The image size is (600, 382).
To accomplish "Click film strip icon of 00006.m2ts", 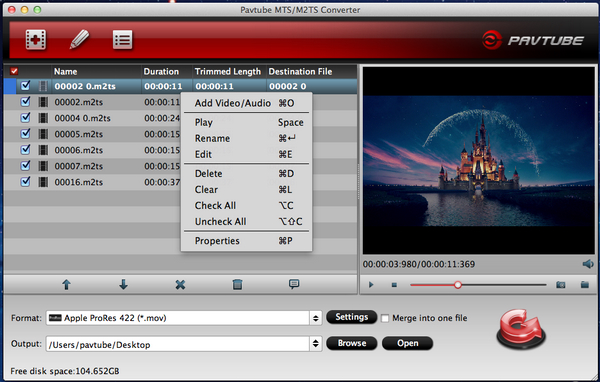I will point(43,150).
